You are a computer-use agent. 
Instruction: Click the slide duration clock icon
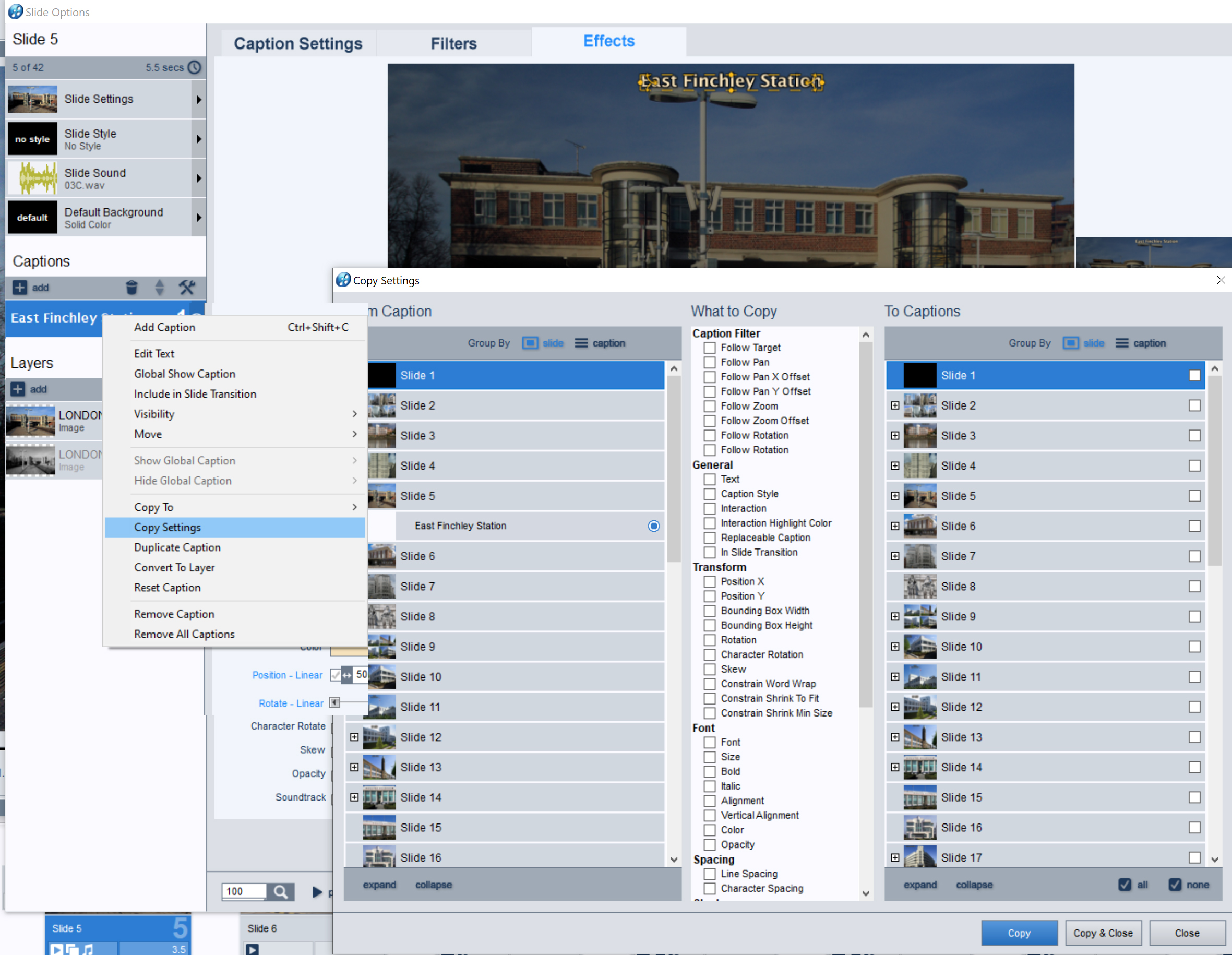click(x=195, y=67)
